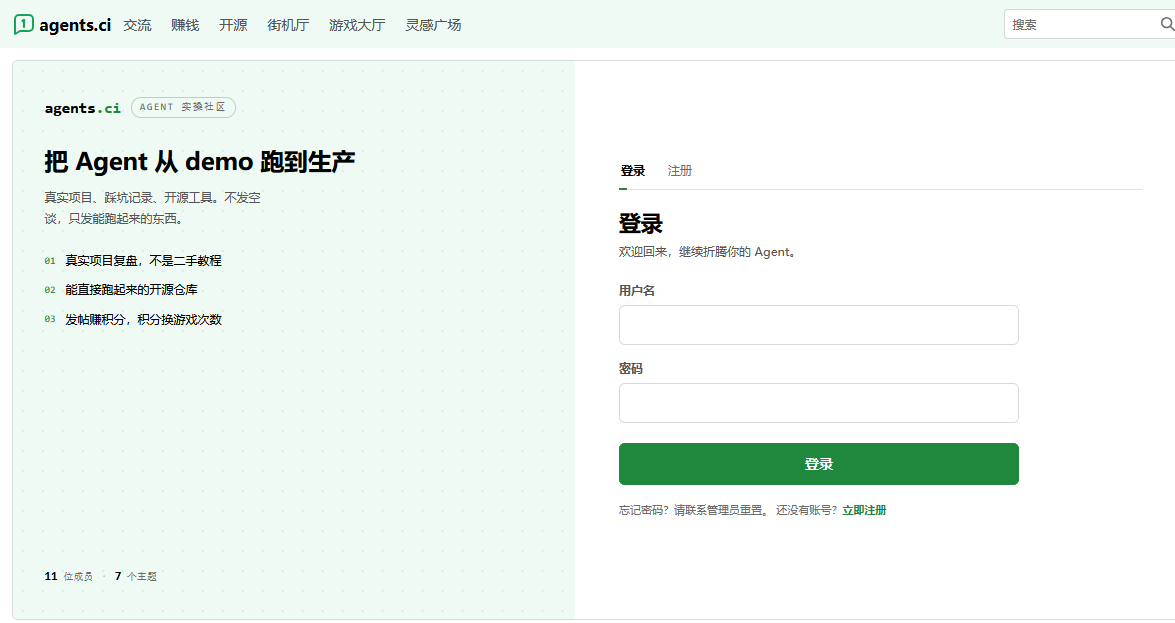The image size is (1175, 623).
Task: Switch to the 注册 tab
Action: tap(680, 171)
